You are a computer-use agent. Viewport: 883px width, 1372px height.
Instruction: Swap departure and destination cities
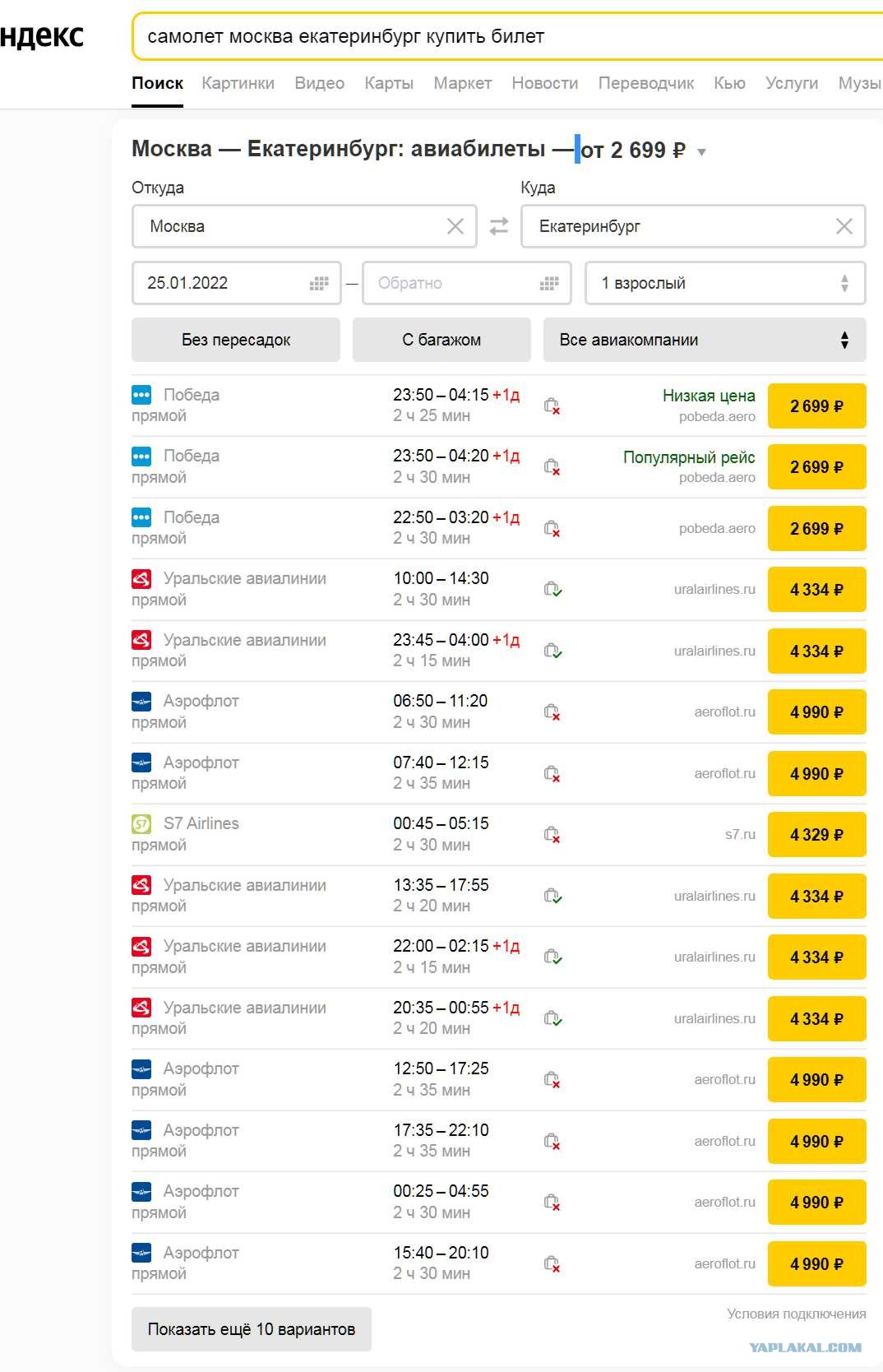pos(499,226)
